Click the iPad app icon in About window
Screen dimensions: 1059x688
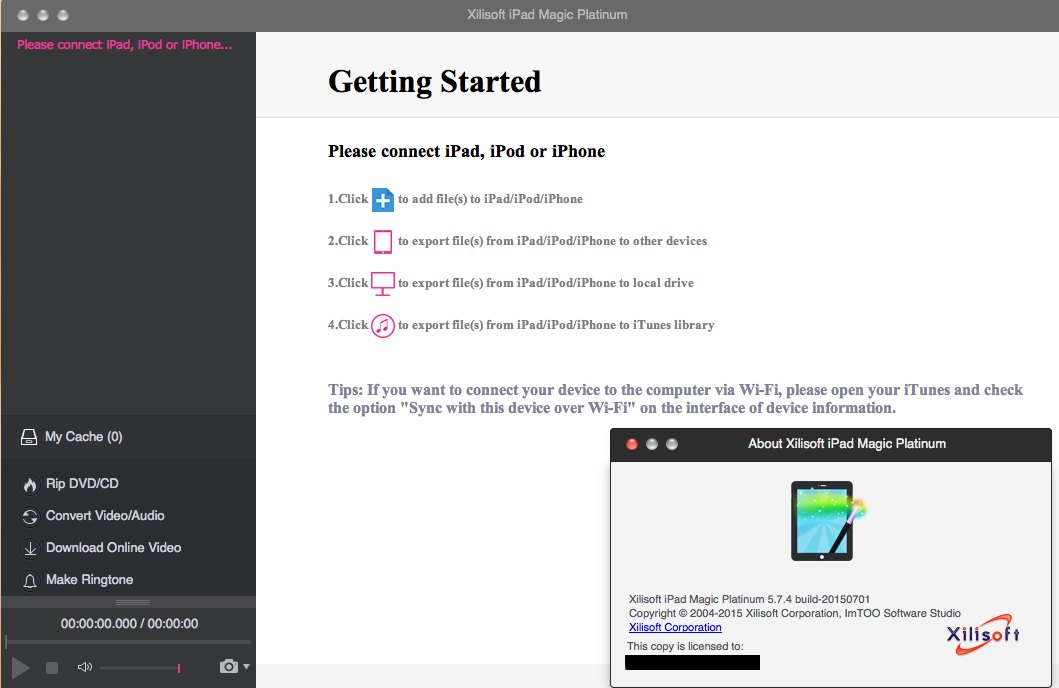coord(828,521)
